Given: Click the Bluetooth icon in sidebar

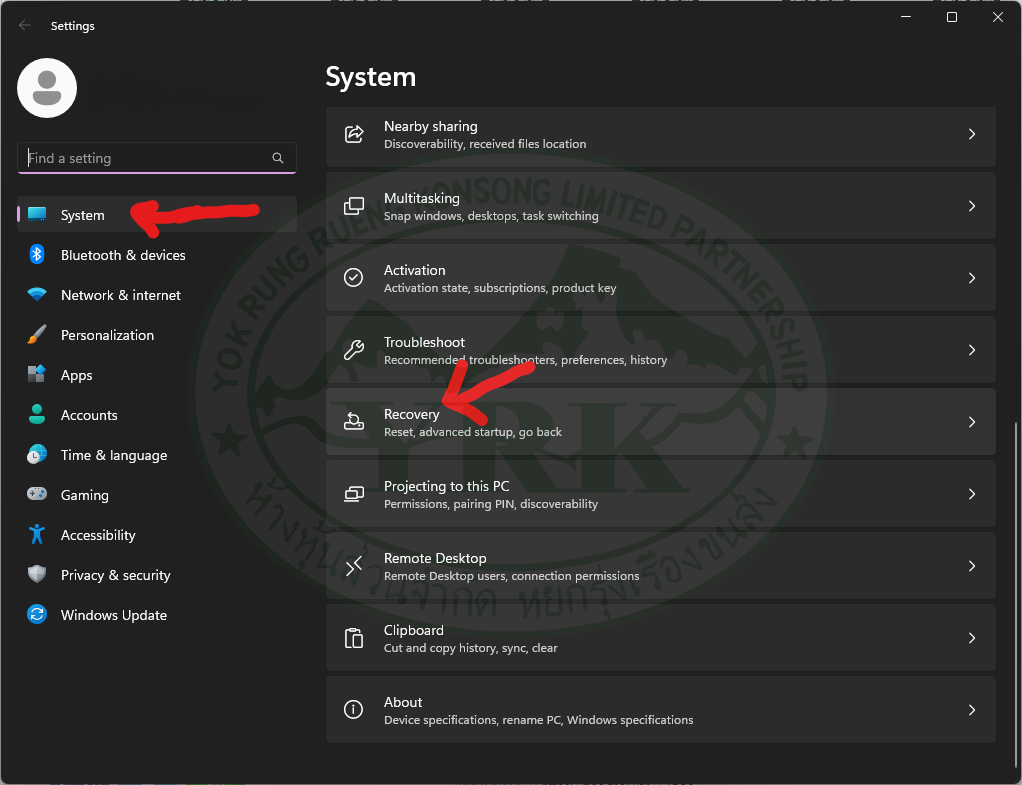Looking at the screenshot, I should click(37, 254).
